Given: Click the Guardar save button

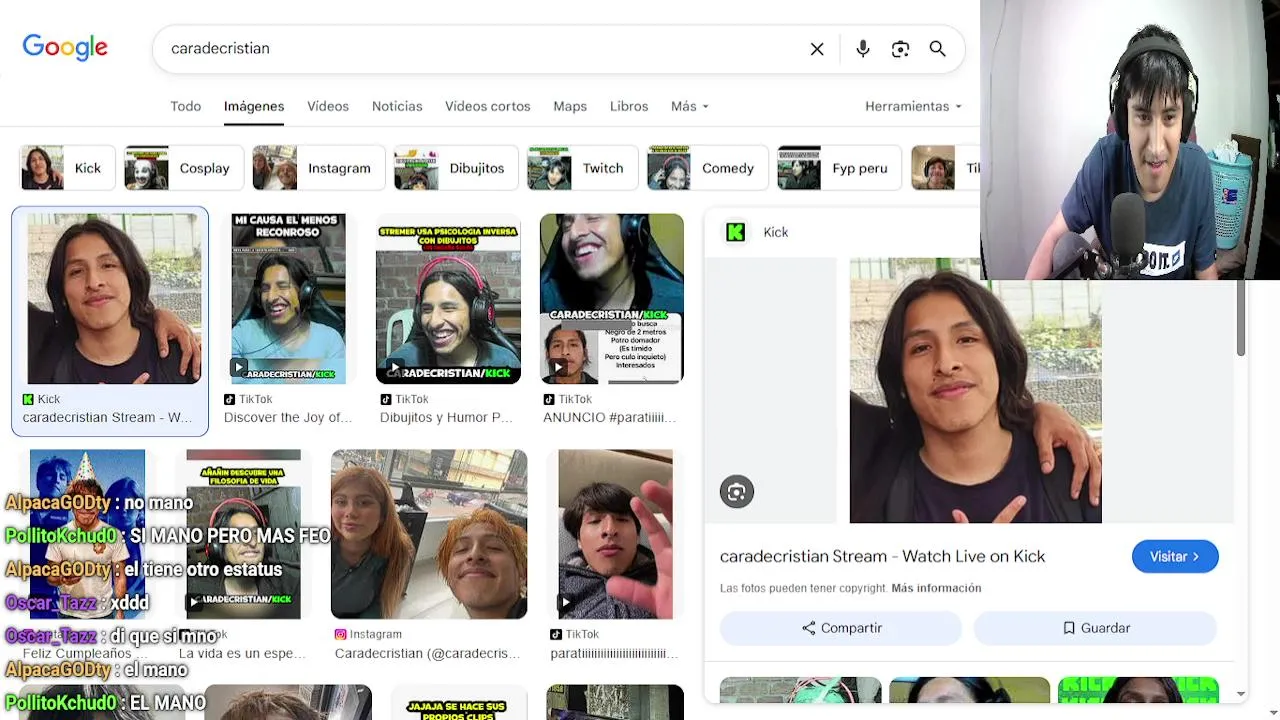Looking at the screenshot, I should click(1095, 628).
